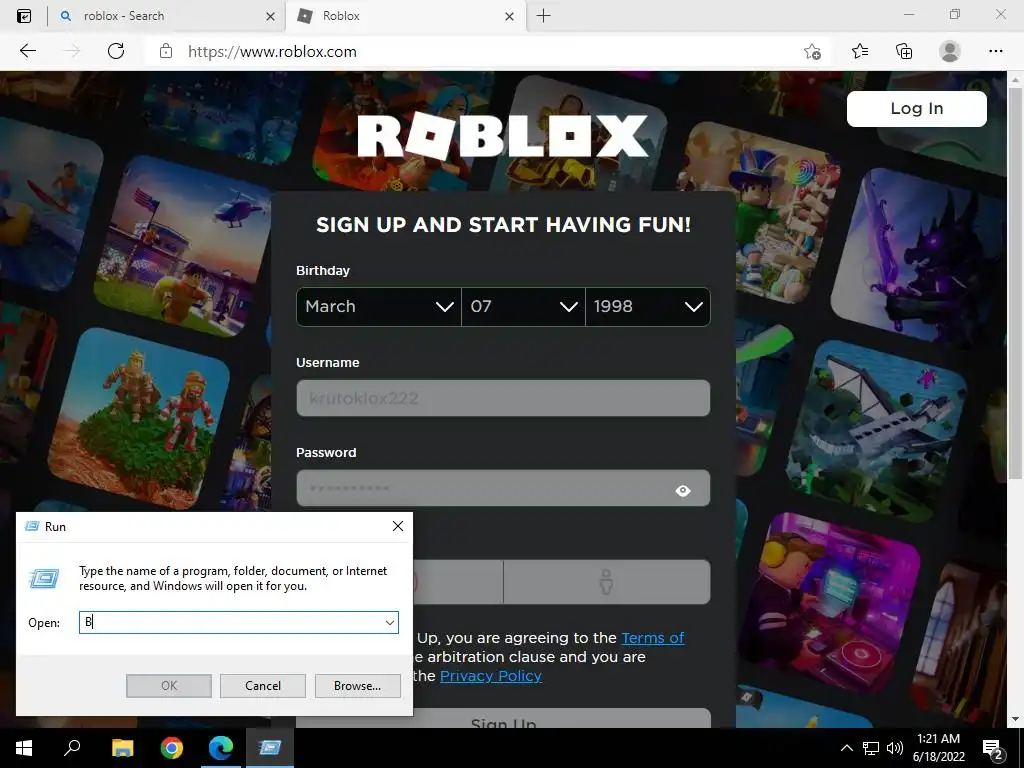1024x768 pixels.
Task: Click the Roblox logo
Action: [503, 136]
